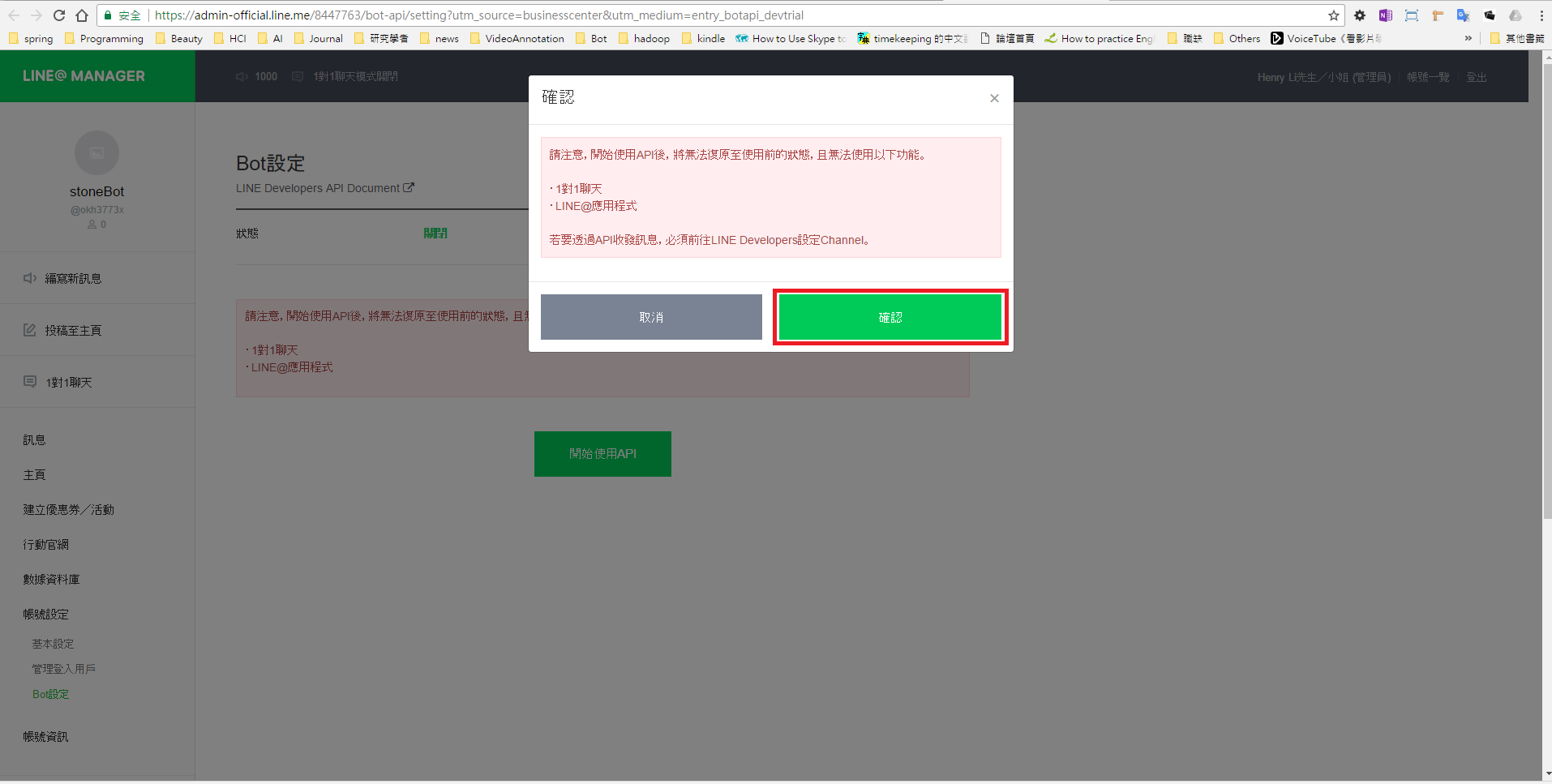
Task: Click Henry Li (管理員) account name
Action: pos(1324,77)
